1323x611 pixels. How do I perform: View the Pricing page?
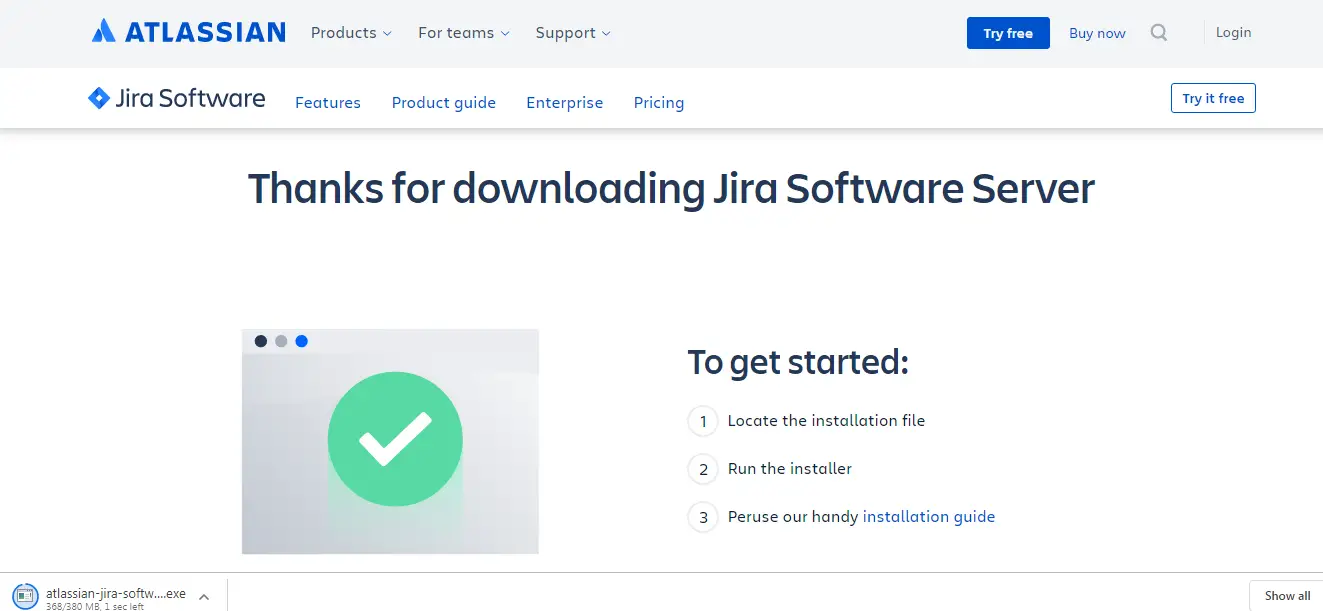[x=658, y=102]
